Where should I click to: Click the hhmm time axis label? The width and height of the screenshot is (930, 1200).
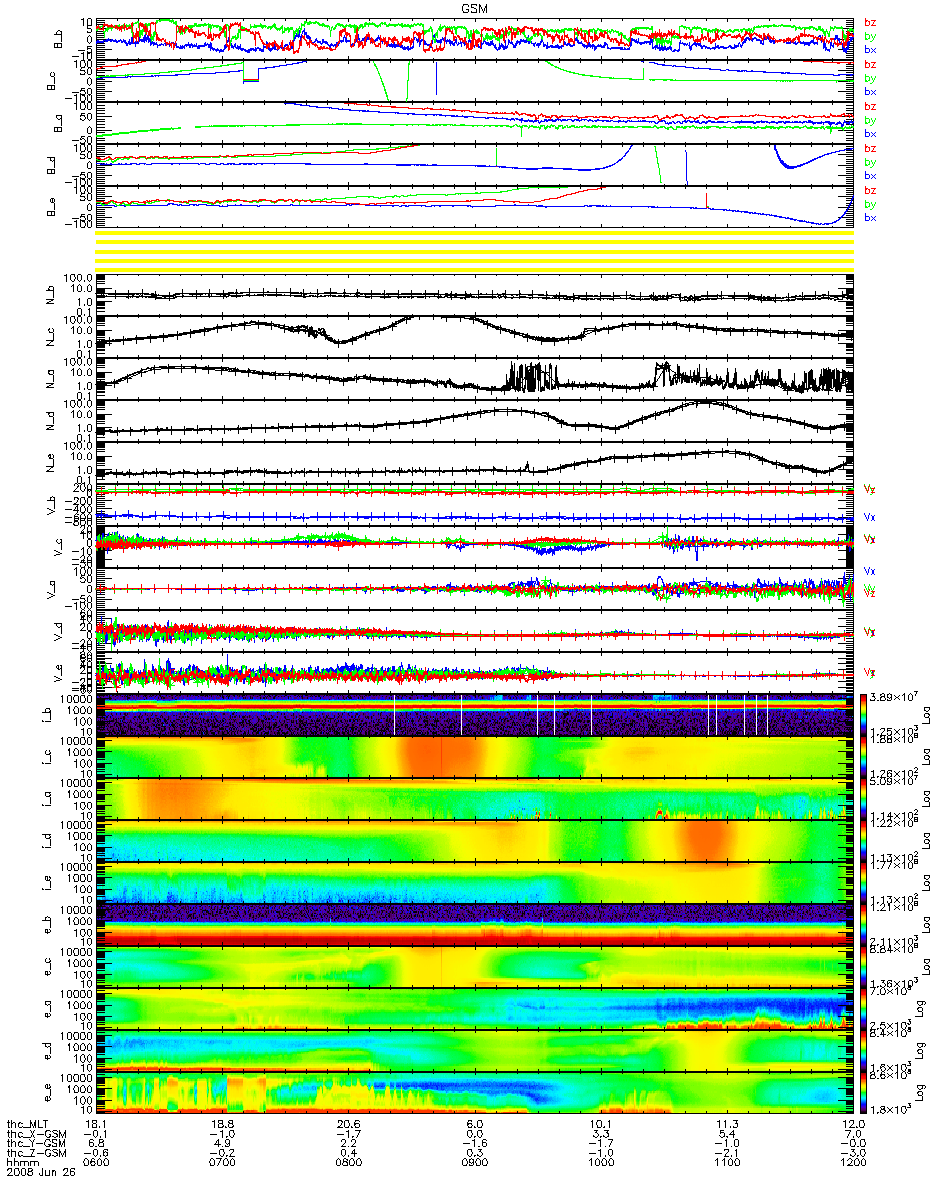tap(21, 1163)
